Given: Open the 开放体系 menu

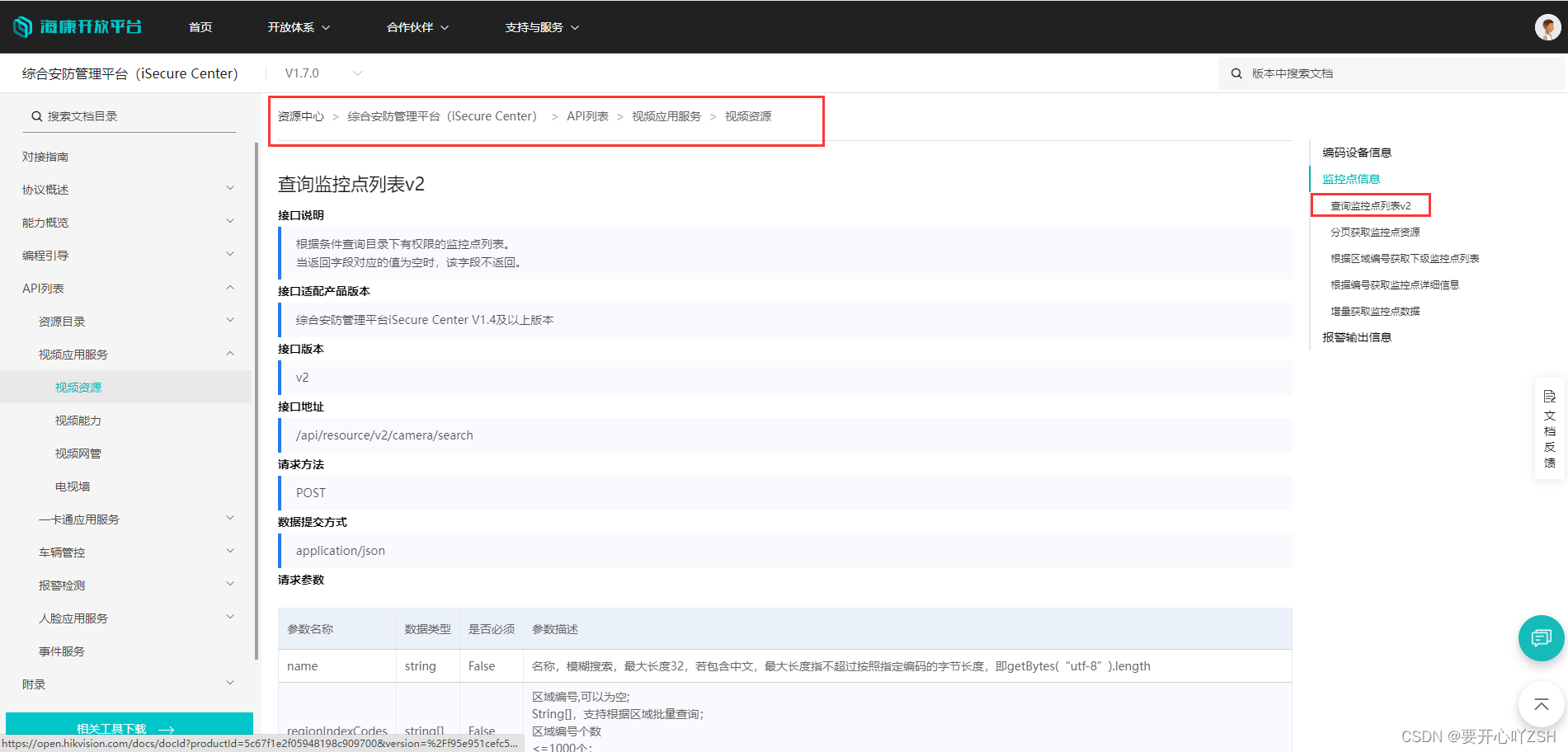Looking at the screenshot, I should [297, 26].
